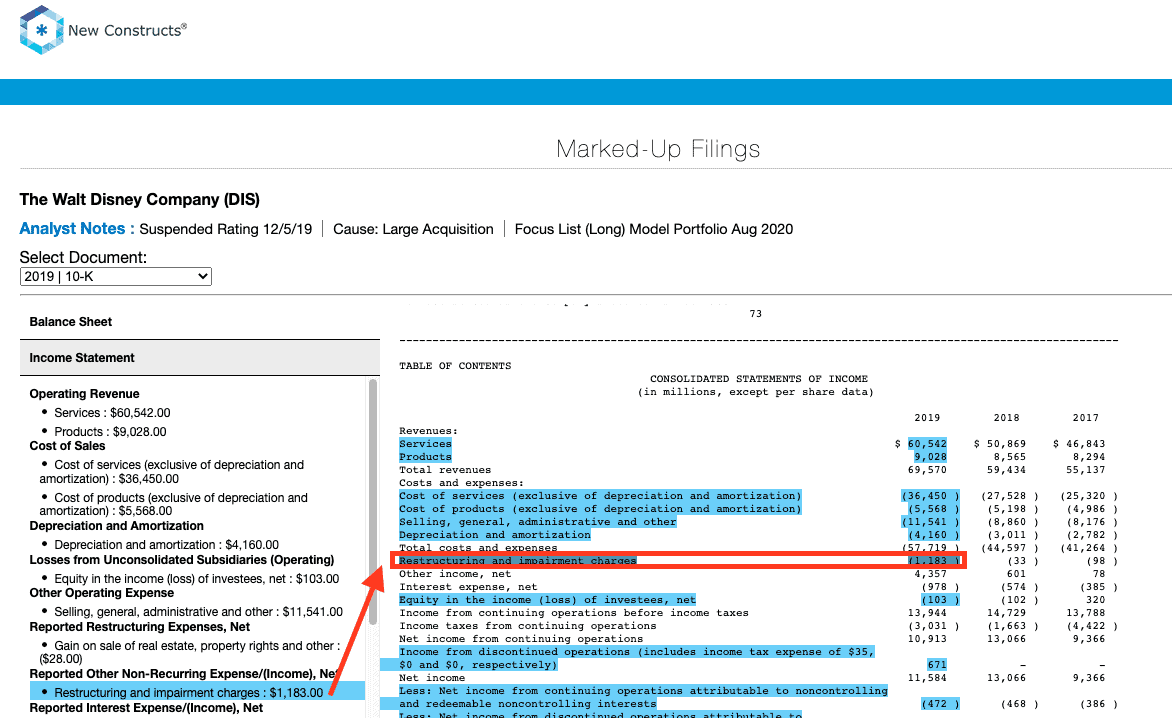Open the Select Document dropdown showing 2019 | 10-K
1172x718 pixels.
116,276
